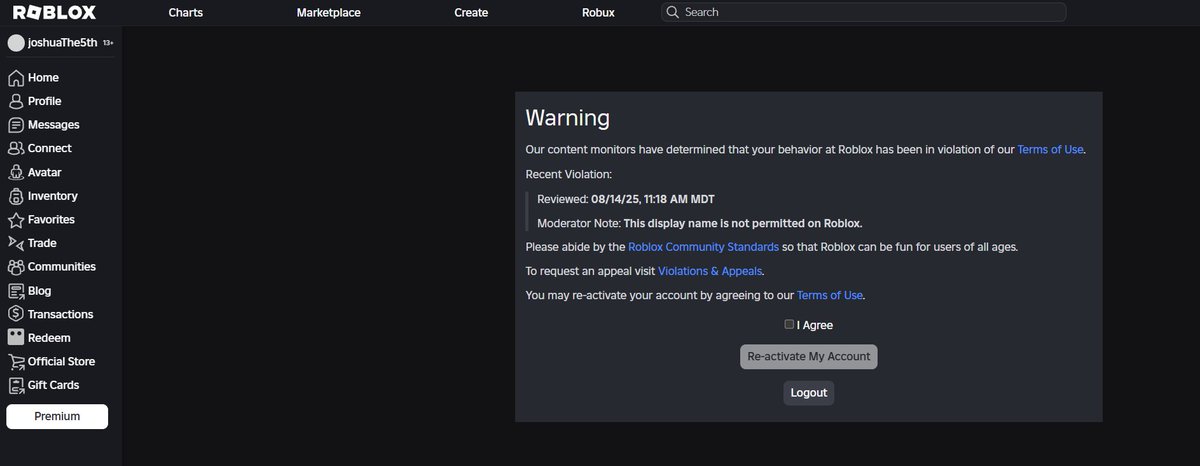Open the Transactions coin icon

tap(16, 314)
